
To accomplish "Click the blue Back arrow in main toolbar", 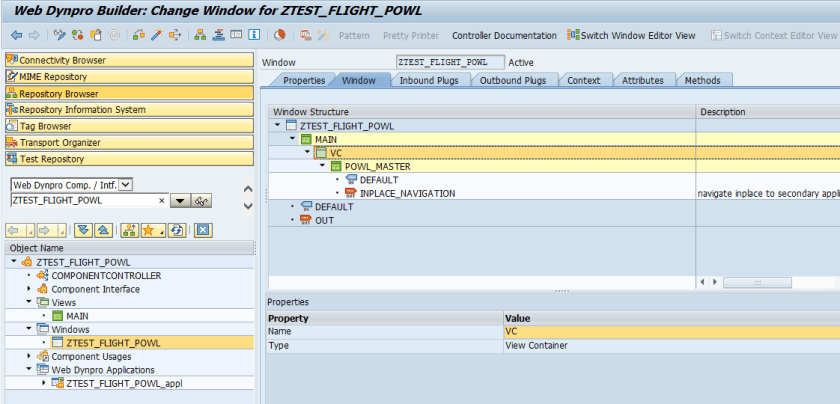I will tap(17, 35).
